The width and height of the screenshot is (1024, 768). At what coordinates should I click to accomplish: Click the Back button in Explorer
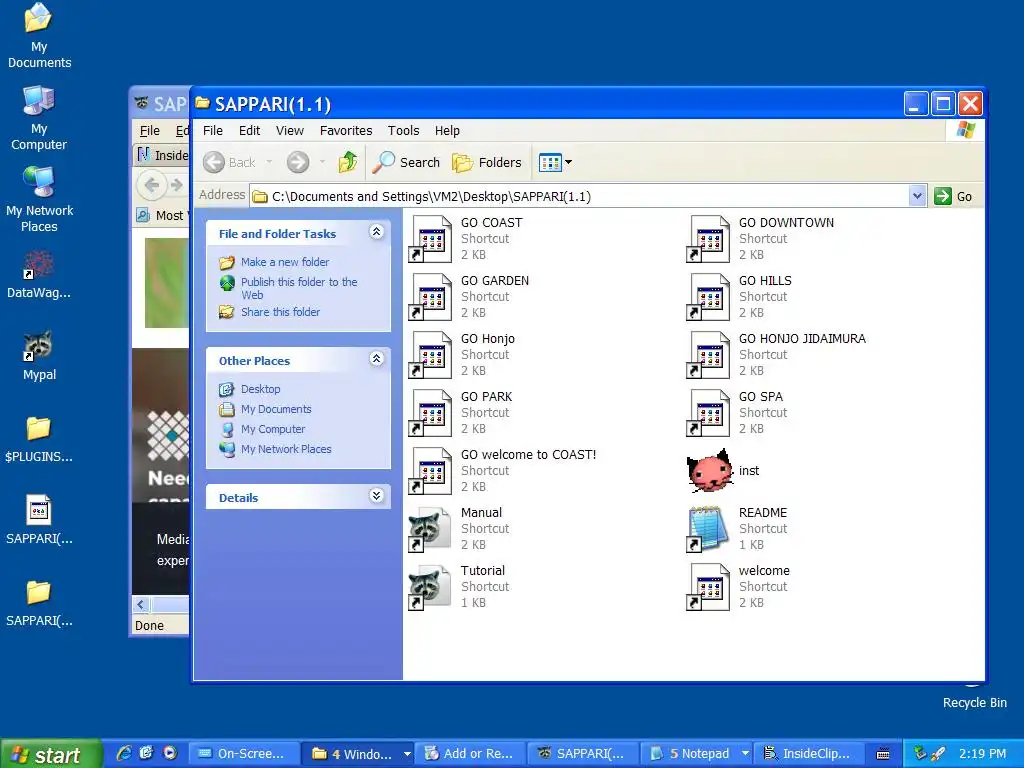(x=229, y=162)
